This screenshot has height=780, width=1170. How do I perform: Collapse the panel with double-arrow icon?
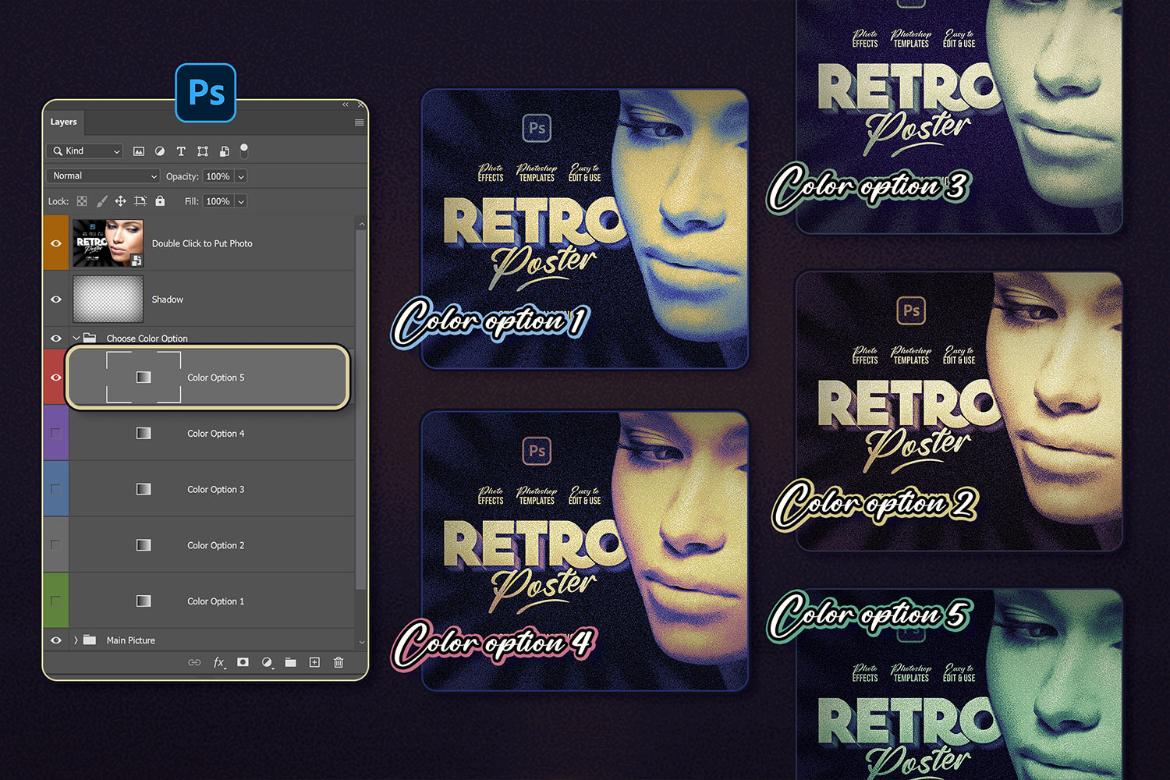(345, 105)
